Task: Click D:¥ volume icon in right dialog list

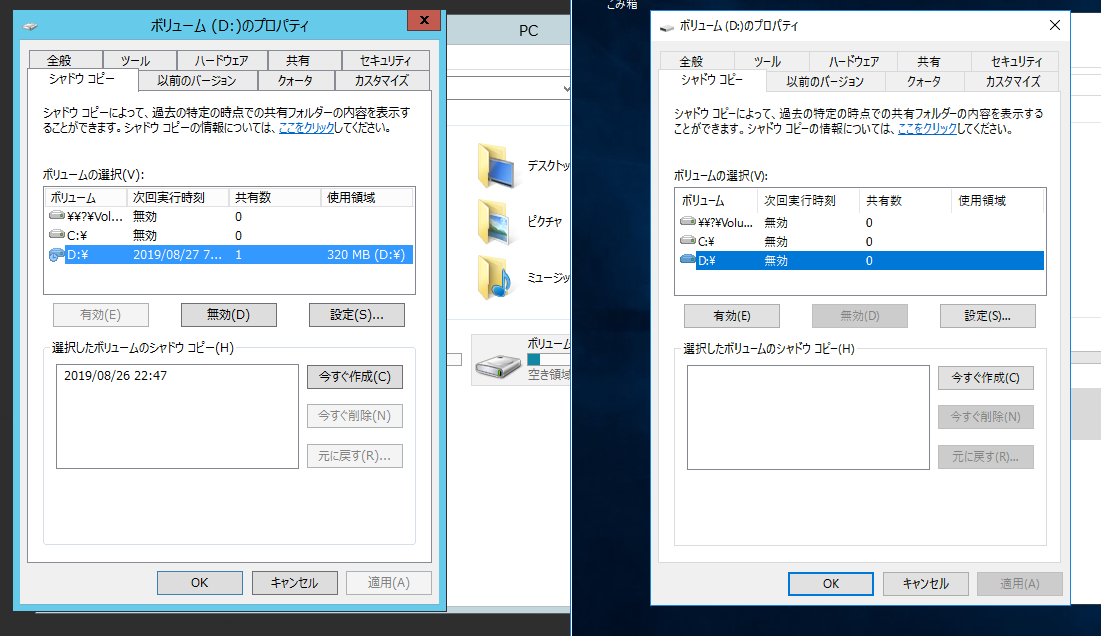Action: point(687,260)
